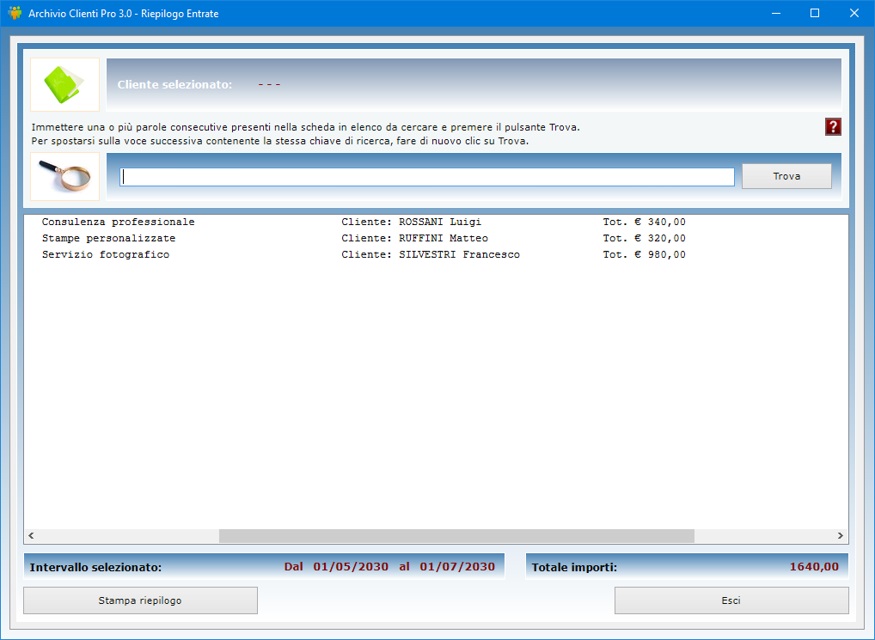
Task: Click the left arrow of the horizontal scrollbar
Action: (31, 536)
